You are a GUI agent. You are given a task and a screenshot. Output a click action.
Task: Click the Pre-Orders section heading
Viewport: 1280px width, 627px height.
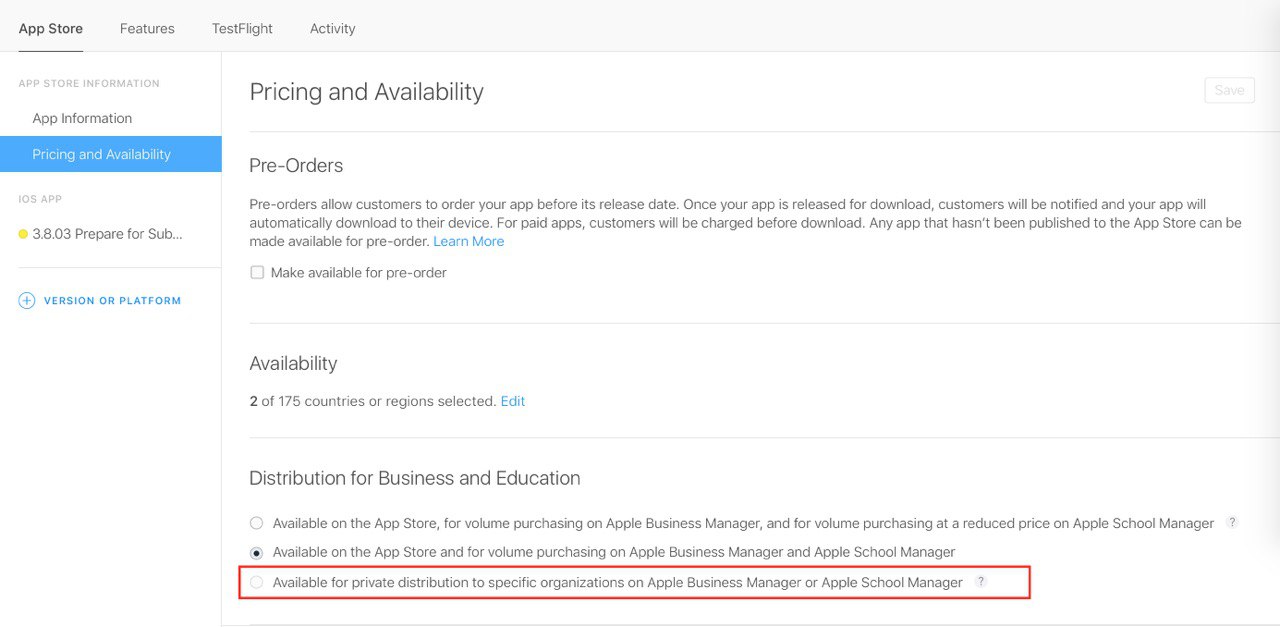point(296,165)
